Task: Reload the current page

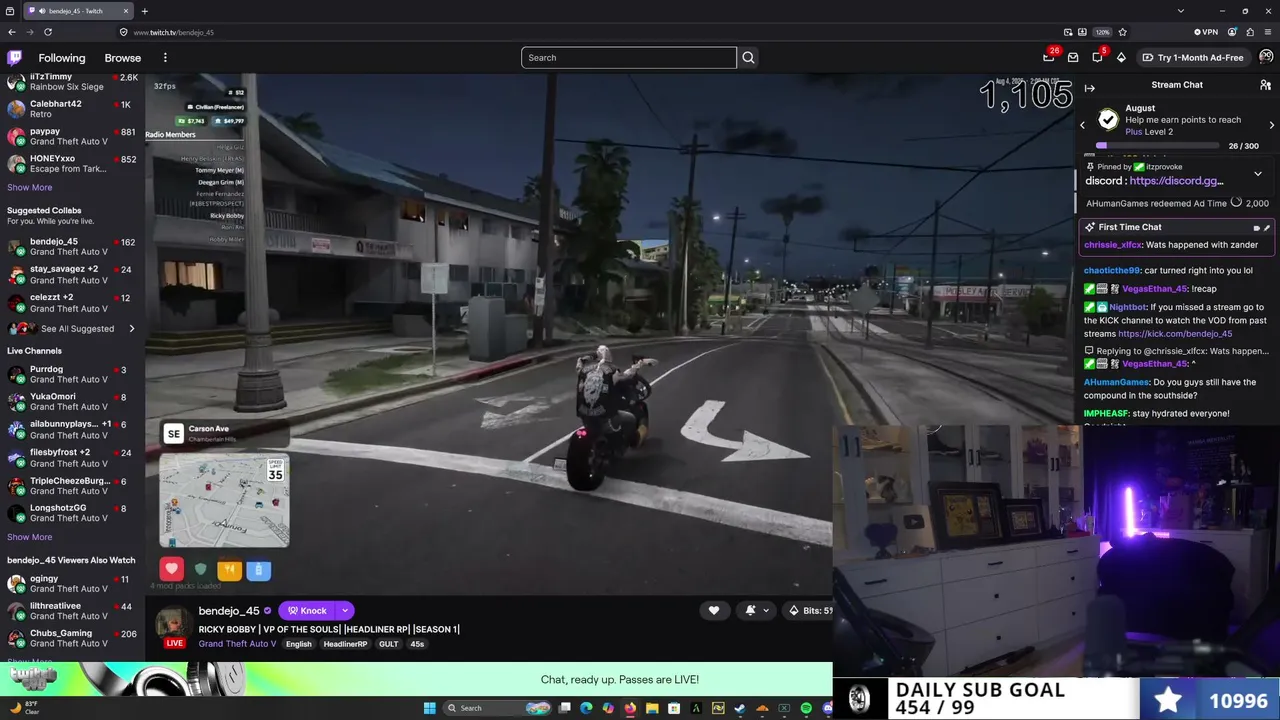Action: [x=48, y=32]
